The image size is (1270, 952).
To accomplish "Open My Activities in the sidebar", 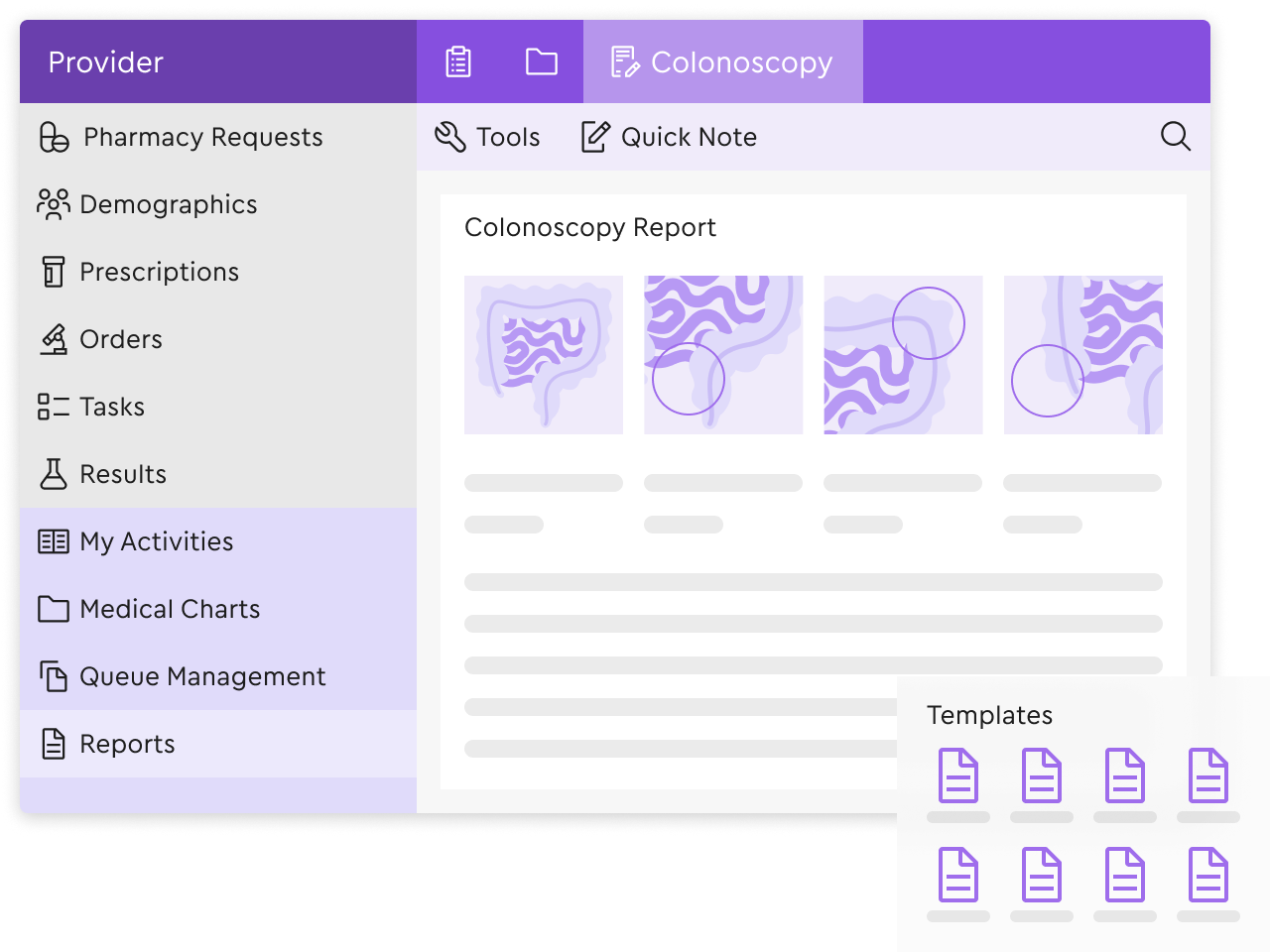I will click(156, 541).
